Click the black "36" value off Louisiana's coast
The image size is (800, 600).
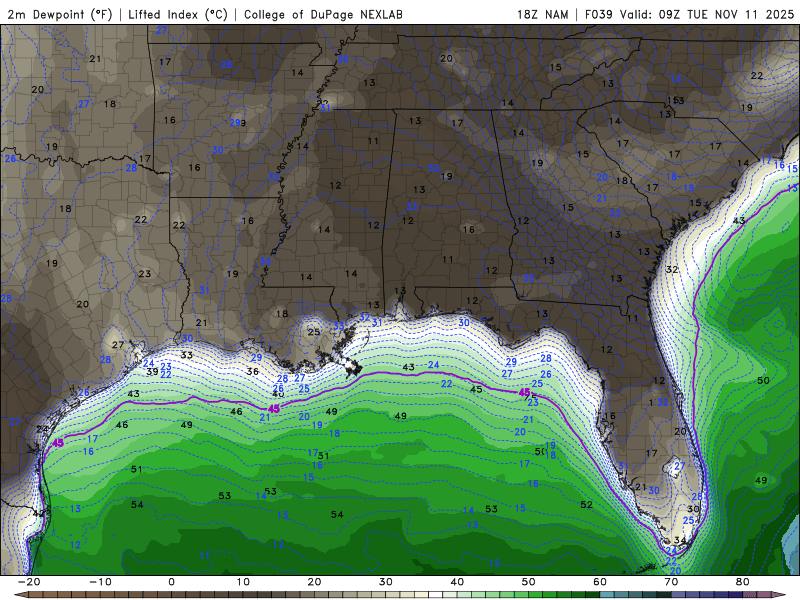253,371
